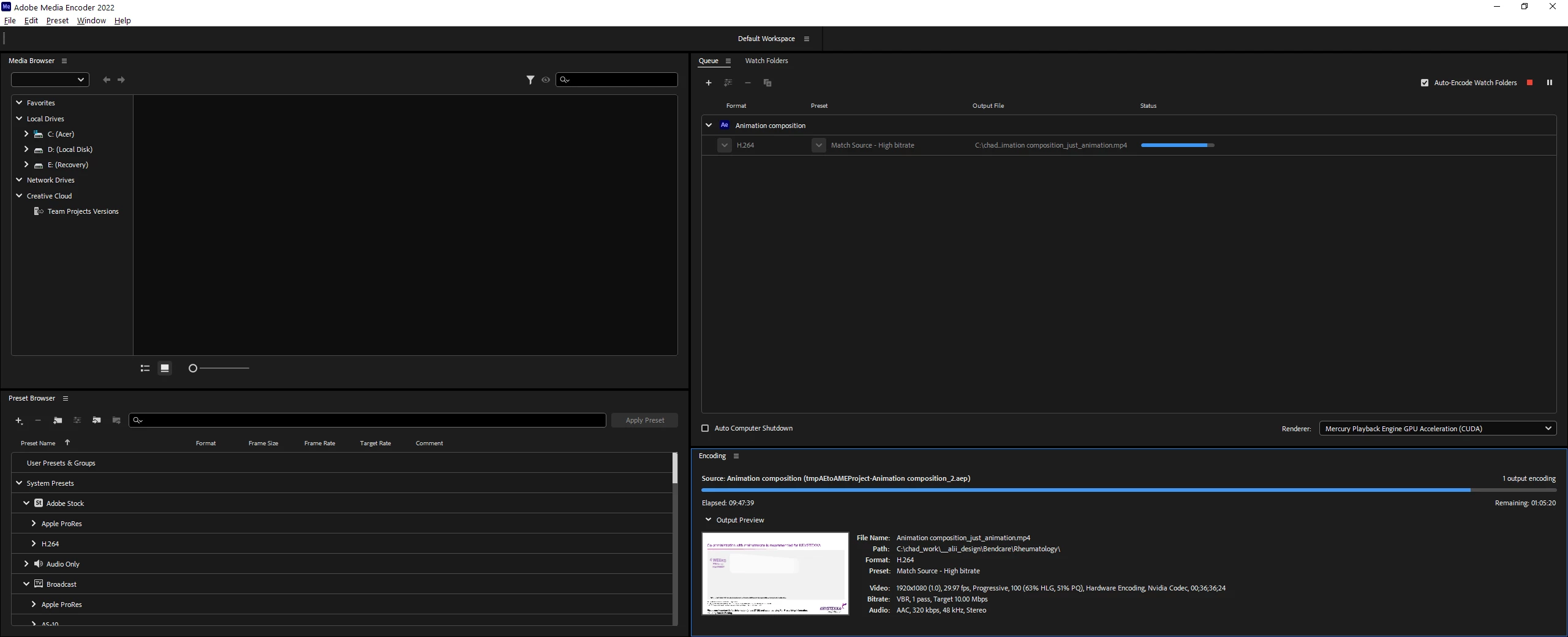The width and height of the screenshot is (1568, 637).
Task: Click the forward arrow in Media Browser
Action: [x=121, y=80]
